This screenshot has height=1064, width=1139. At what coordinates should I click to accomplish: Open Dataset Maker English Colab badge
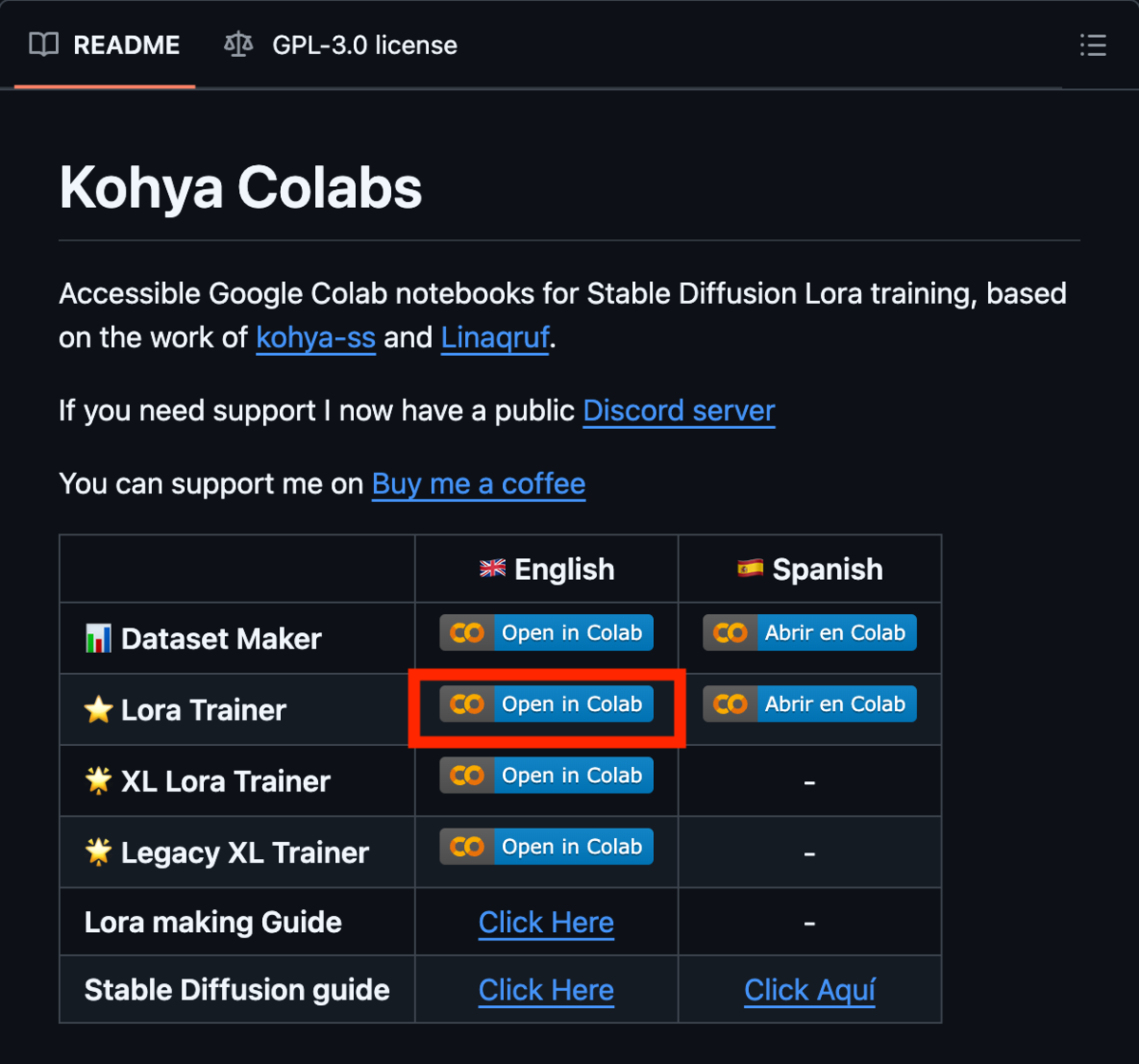point(547,633)
